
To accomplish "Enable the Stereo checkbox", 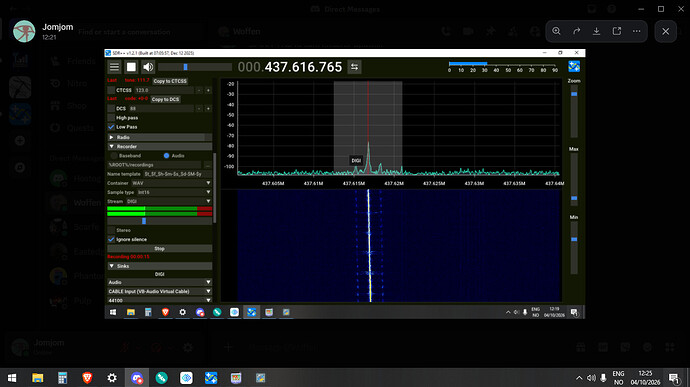I will coord(111,230).
